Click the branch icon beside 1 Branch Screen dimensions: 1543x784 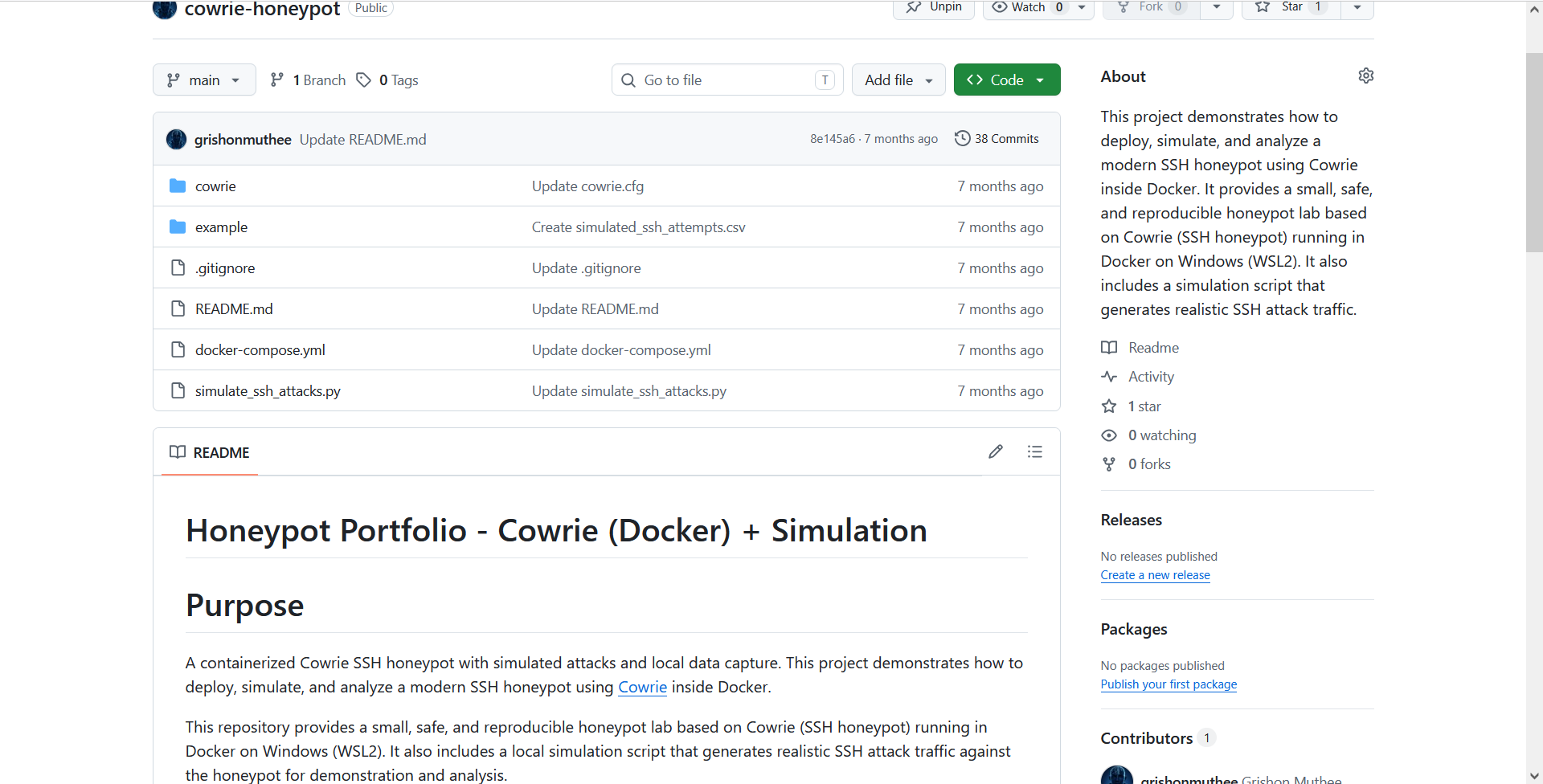tap(277, 80)
